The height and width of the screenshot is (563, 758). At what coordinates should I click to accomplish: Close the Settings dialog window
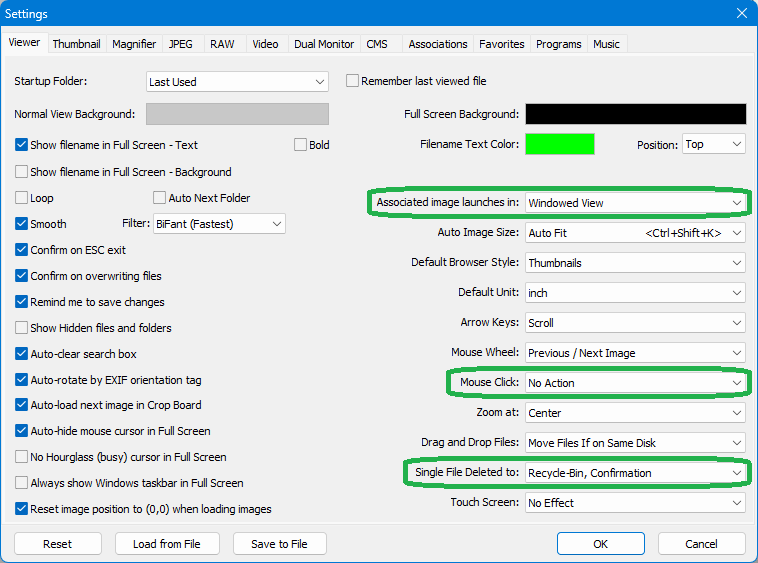coord(741,14)
